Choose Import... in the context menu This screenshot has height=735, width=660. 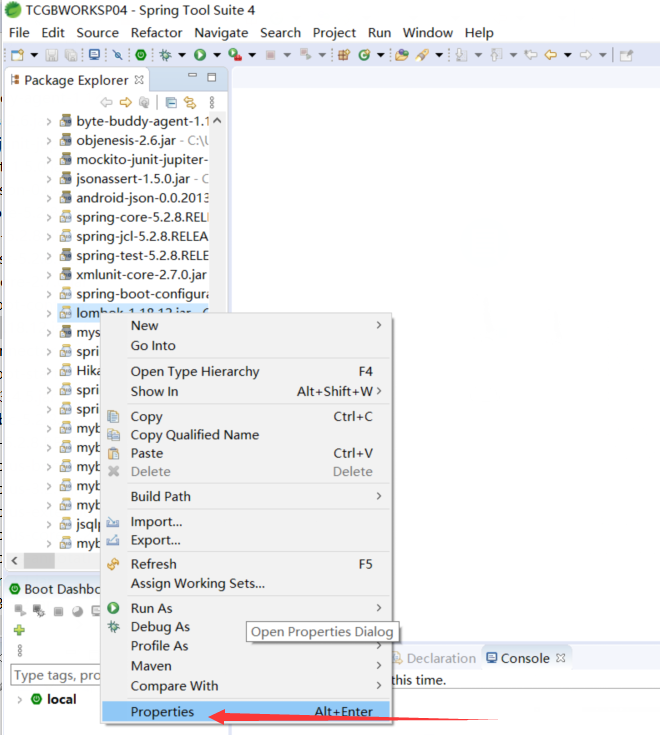(x=246, y=522)
